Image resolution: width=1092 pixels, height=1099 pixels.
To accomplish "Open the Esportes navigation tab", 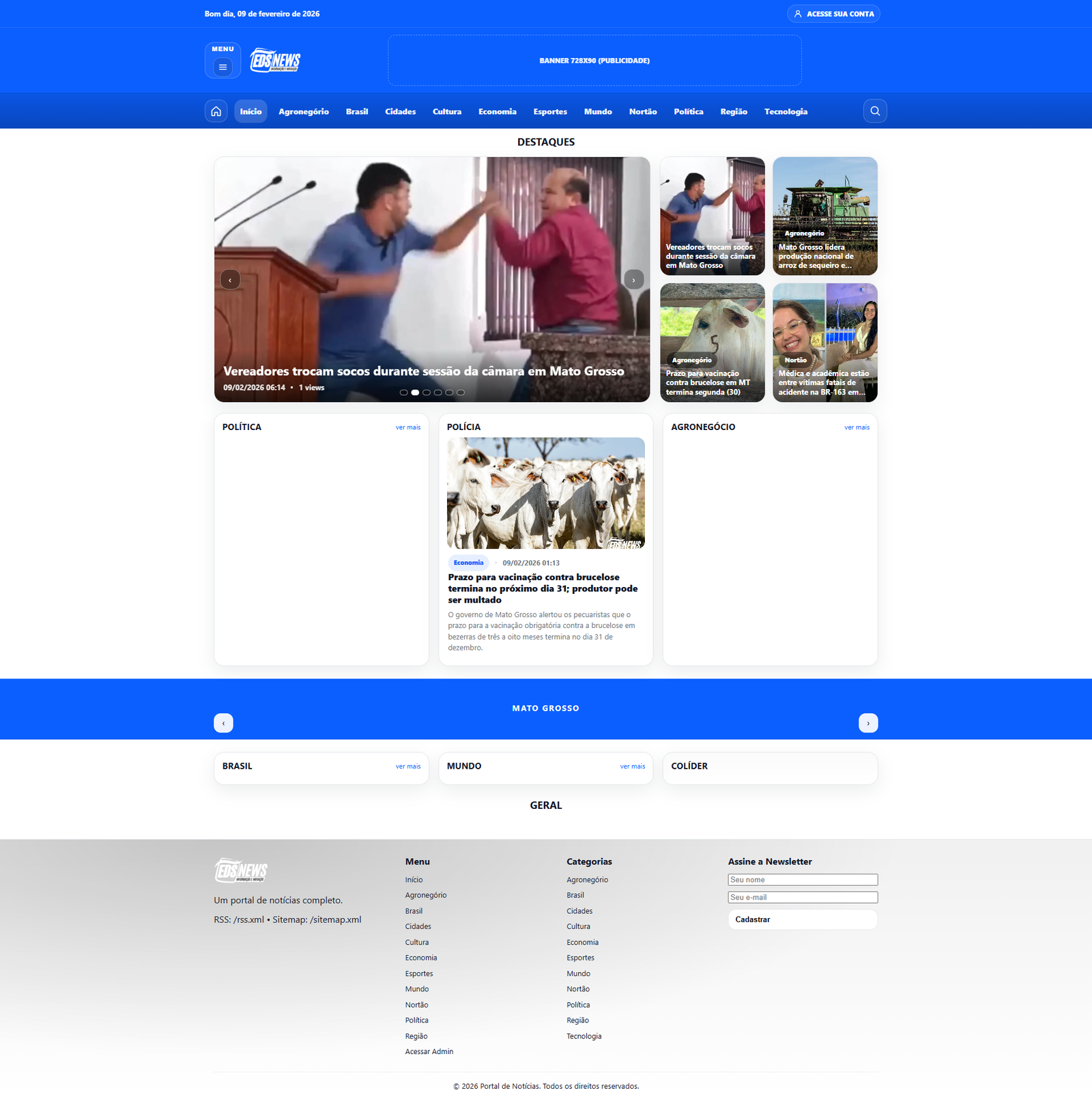I will pos(550,112).
